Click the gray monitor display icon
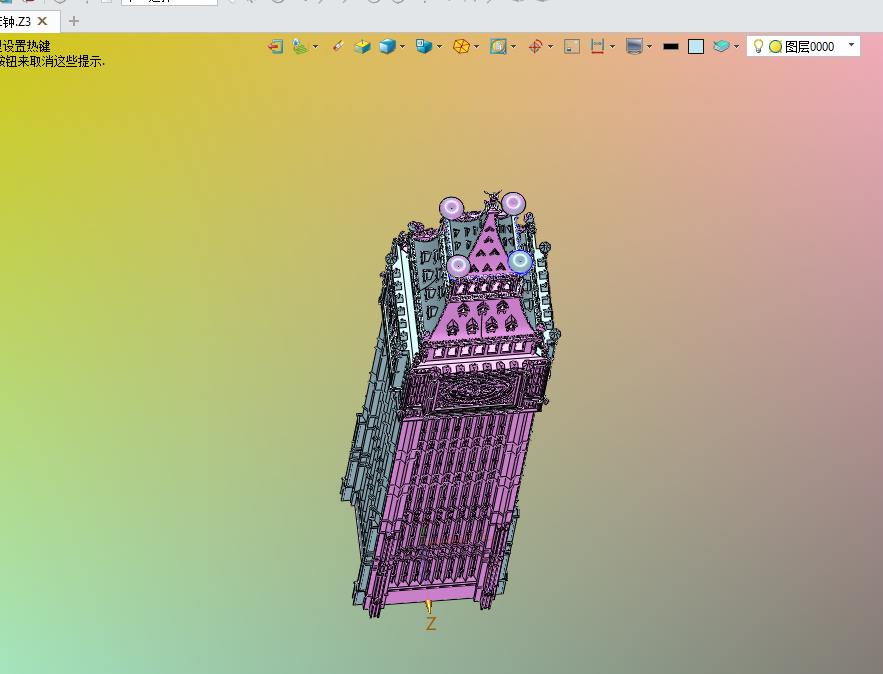The height and width of the screenshot is (674, 883). point(634,46)
